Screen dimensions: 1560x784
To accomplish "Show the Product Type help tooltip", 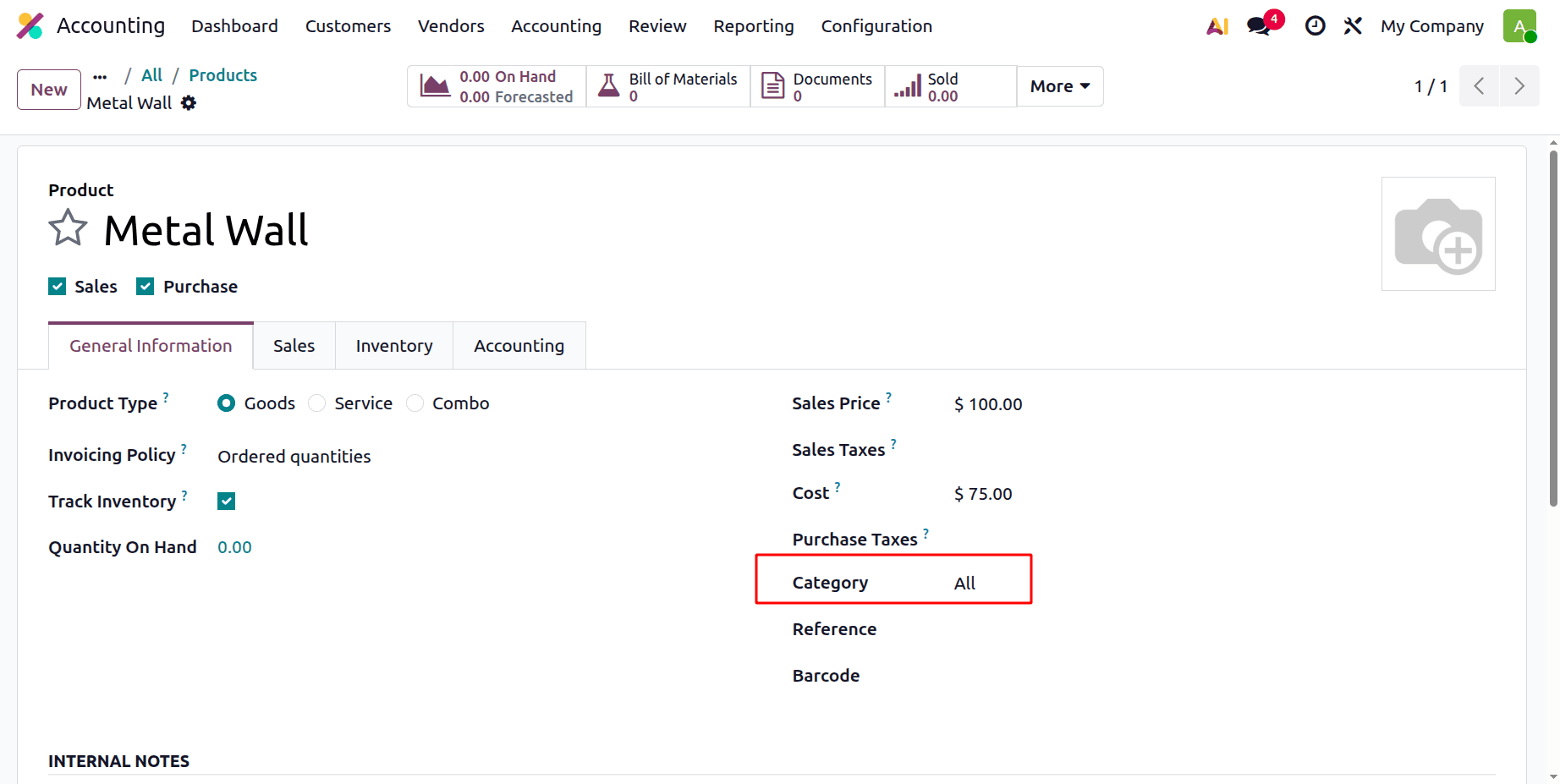I will [166, 396].
